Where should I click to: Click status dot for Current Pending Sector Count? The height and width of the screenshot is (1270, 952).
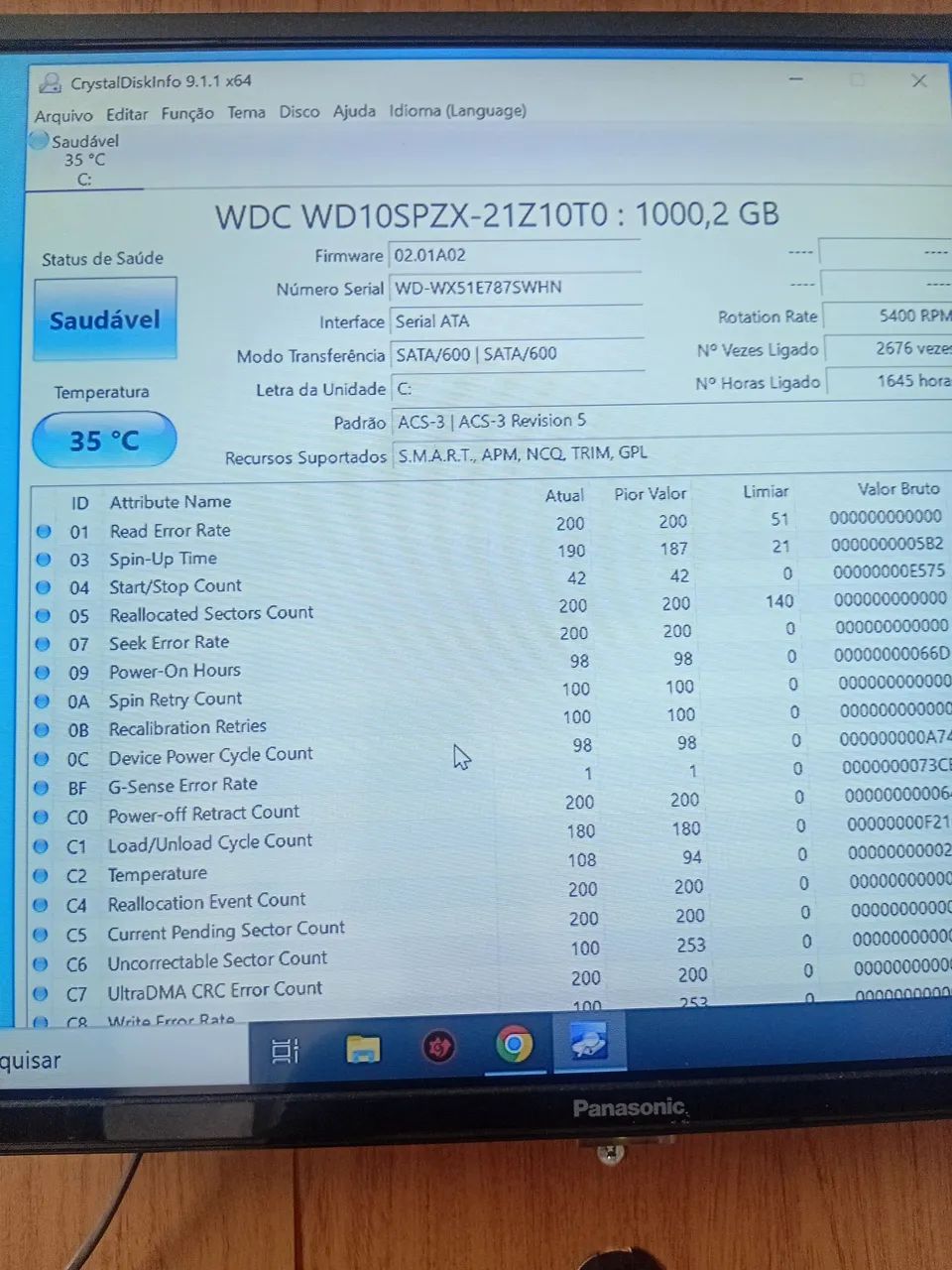point(41,935)
